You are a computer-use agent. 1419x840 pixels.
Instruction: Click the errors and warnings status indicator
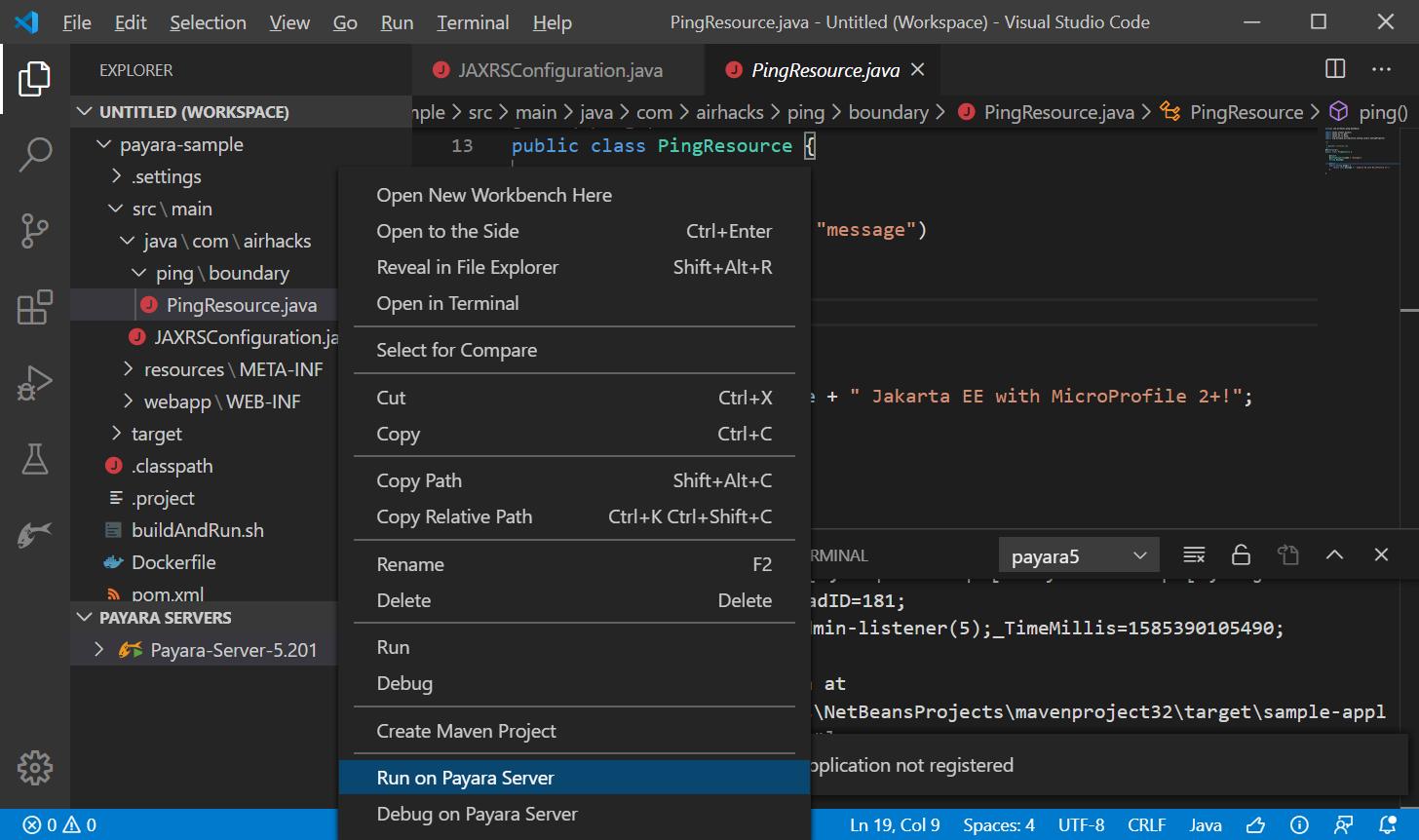point(60,825)
